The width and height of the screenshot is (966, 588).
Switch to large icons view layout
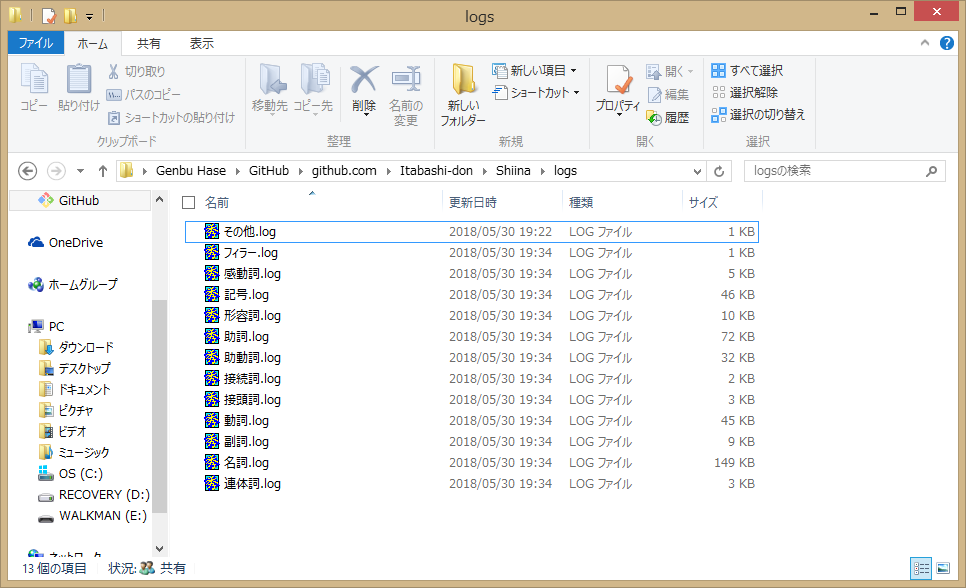pos(942,568)
